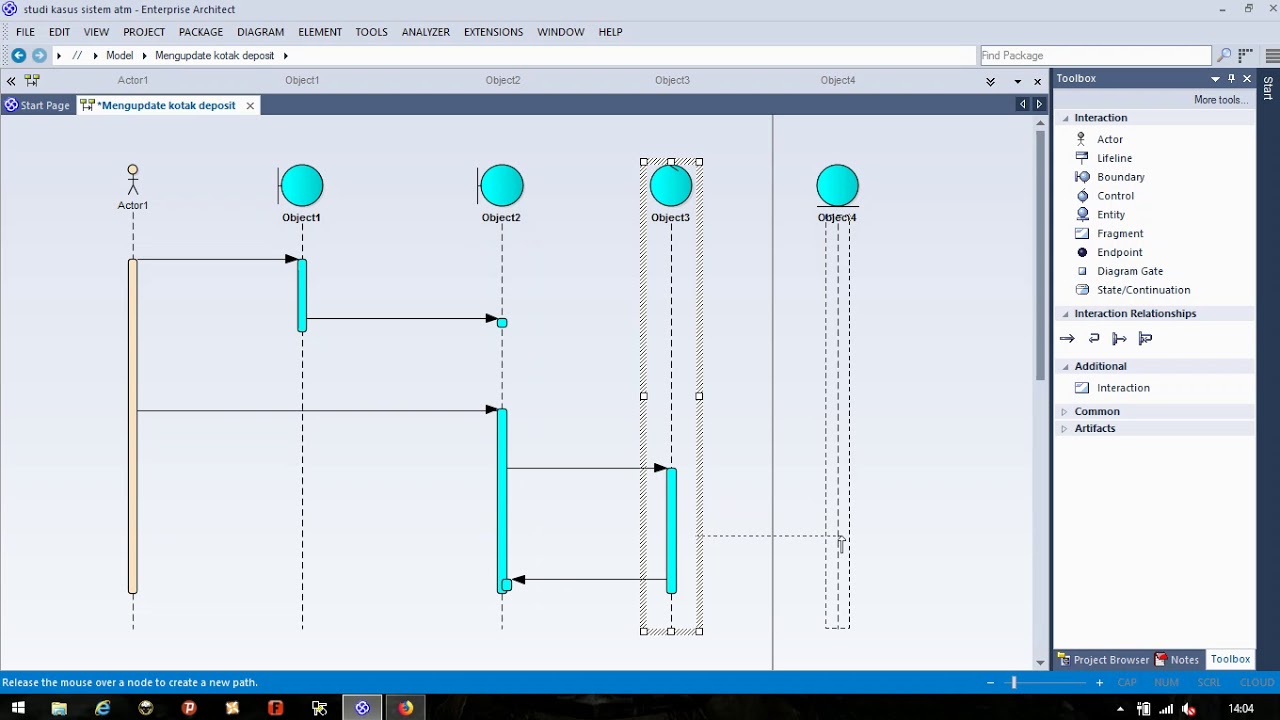Click the muted volume tray icon
This screenshot has height=720, width=1280.
[1188, 709]
